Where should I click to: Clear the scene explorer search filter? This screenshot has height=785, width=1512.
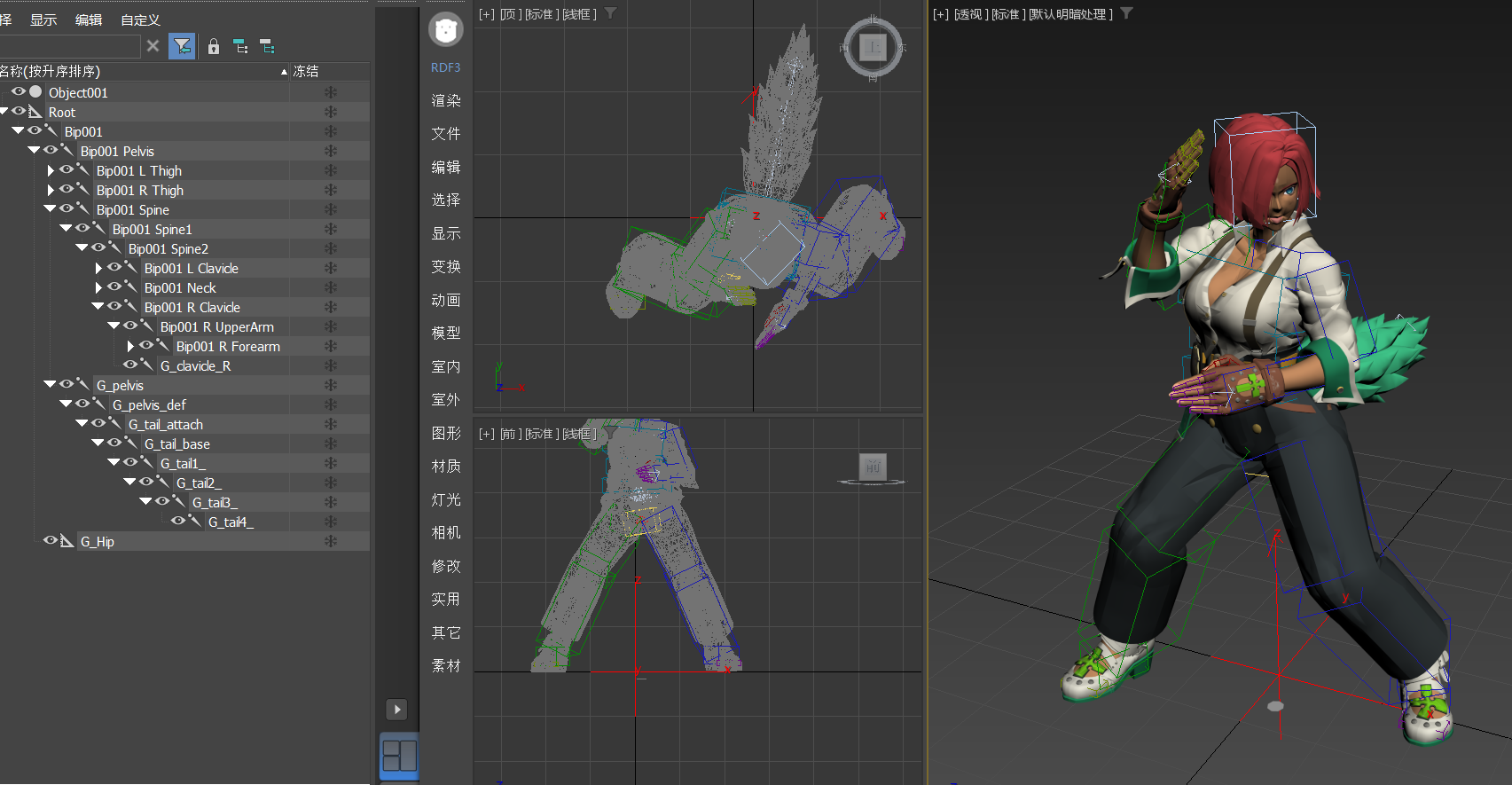[x=153, y=46]
